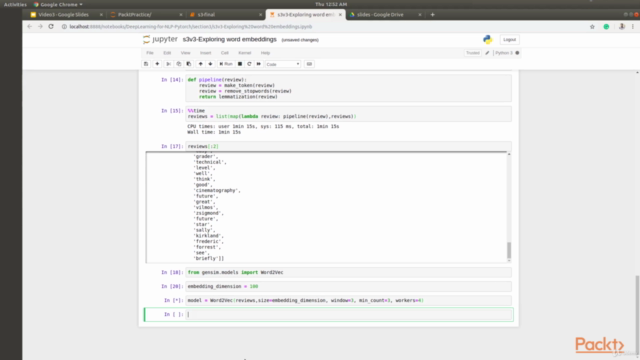Viewport: 640px width, 360px height.
Task: Close the Video3 - Google Slides tab
Action: [101, 15]
